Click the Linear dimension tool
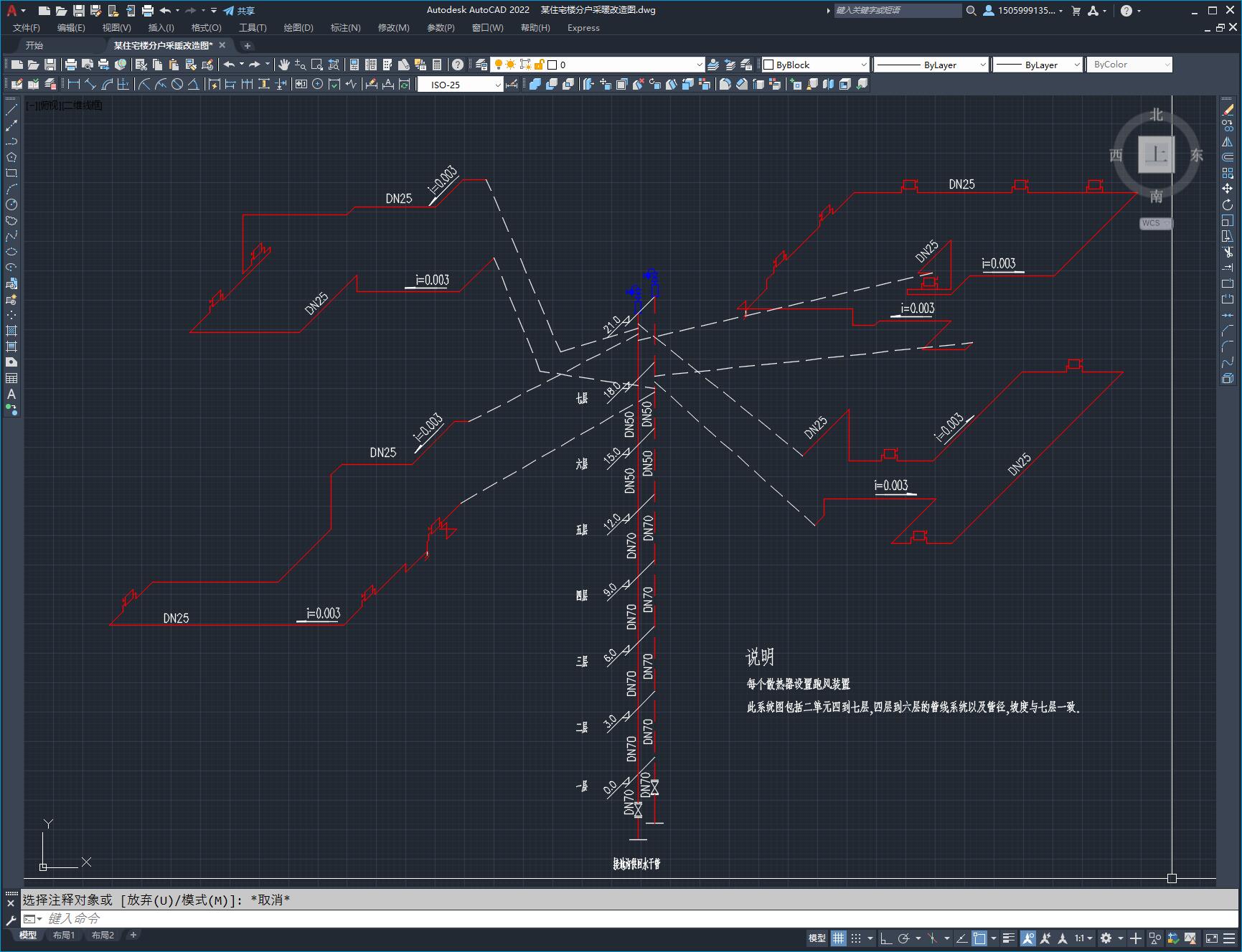The height and width of the screenshot is (952, 1242). (x=74, y=84)
